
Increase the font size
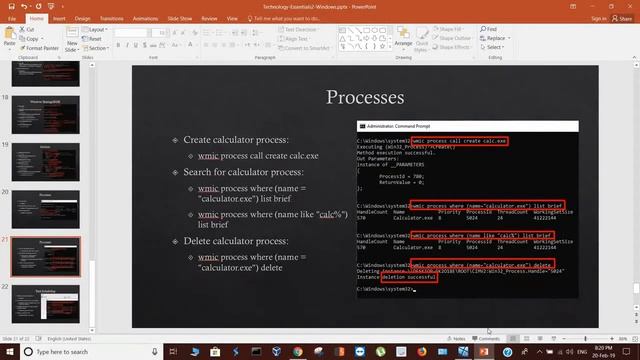[x=175, y=33]
